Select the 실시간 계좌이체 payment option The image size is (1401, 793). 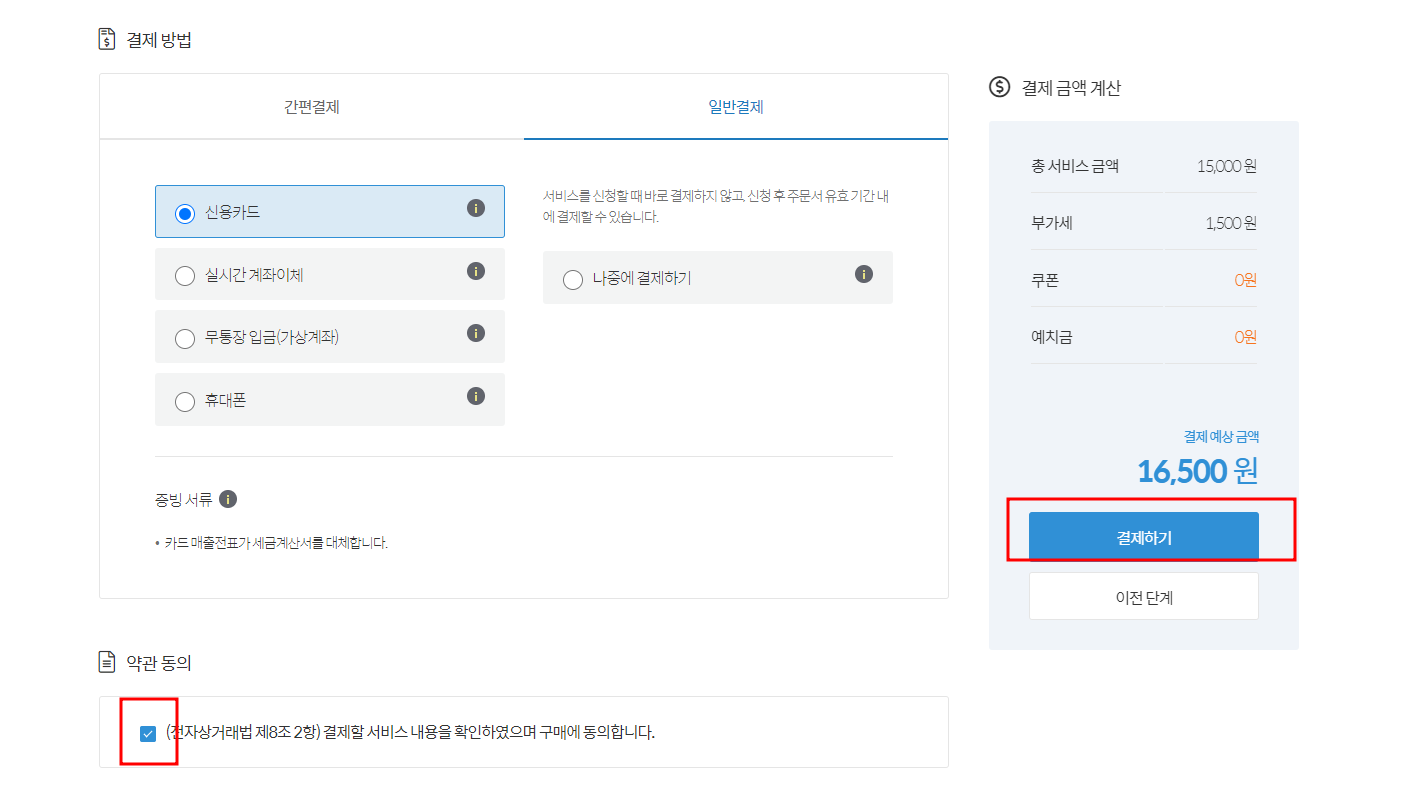click(184, 273)
